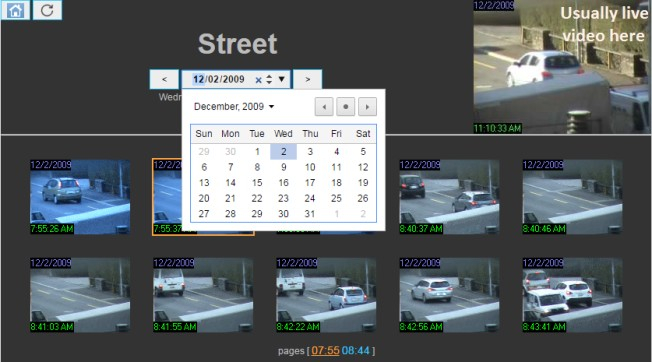This screenshot has width=652, height=362.
Task: View the 8:42:22 AM snapshot thumbnail
Action: [326, 295]
